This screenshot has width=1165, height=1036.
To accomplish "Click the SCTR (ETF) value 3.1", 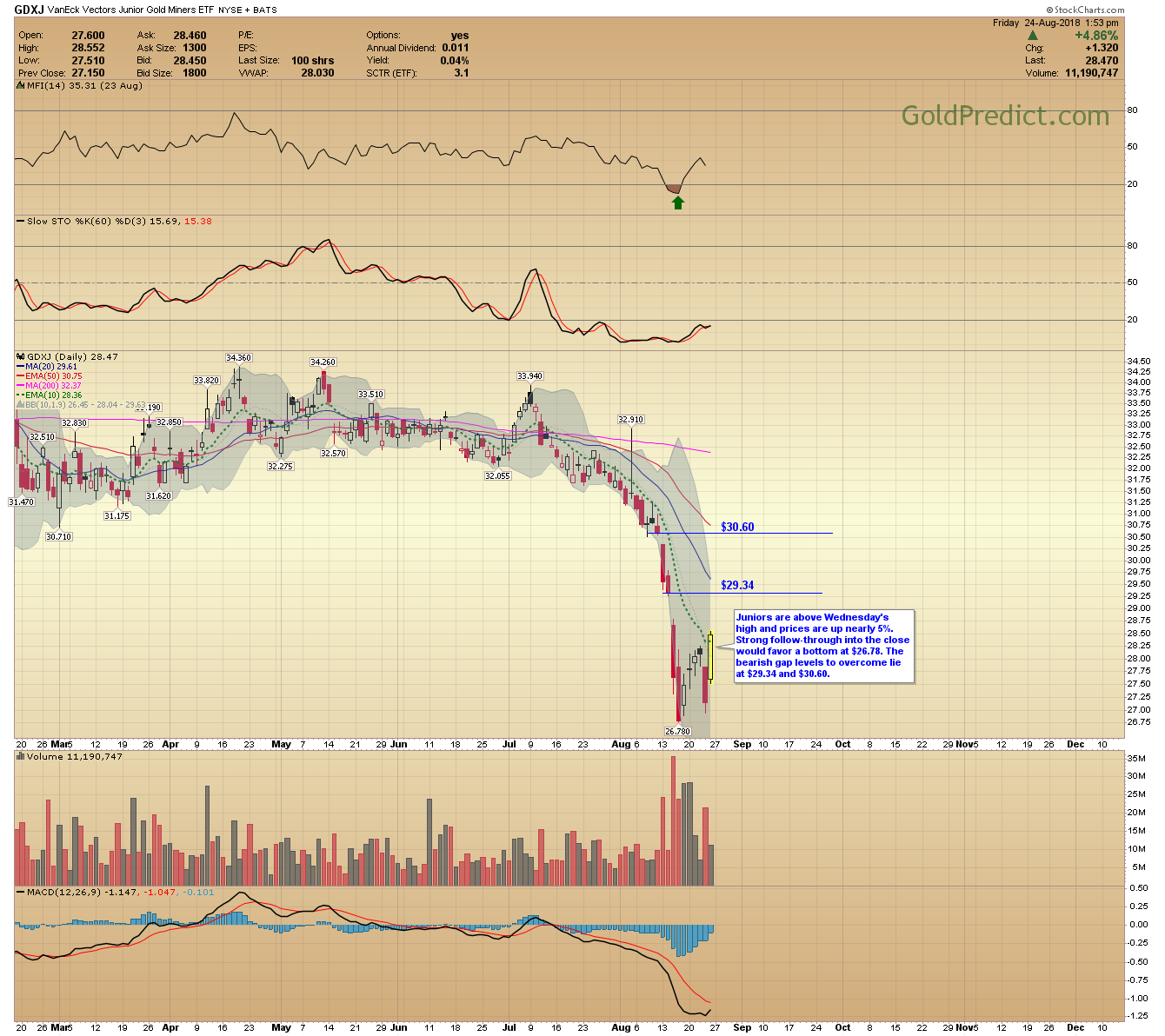I will [461, 73].
